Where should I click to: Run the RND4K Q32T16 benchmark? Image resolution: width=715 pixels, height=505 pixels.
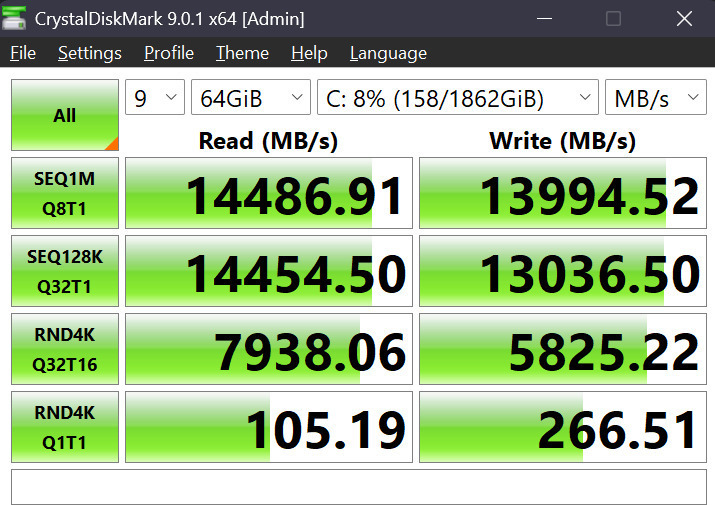pos(65,349)
